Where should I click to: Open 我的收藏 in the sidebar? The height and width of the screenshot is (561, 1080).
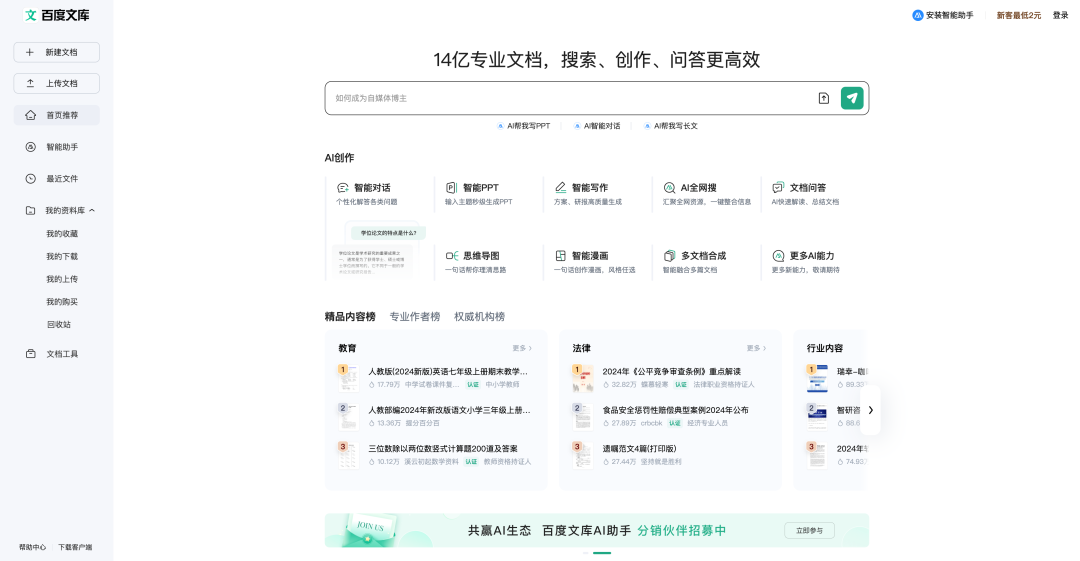[62, 234]
